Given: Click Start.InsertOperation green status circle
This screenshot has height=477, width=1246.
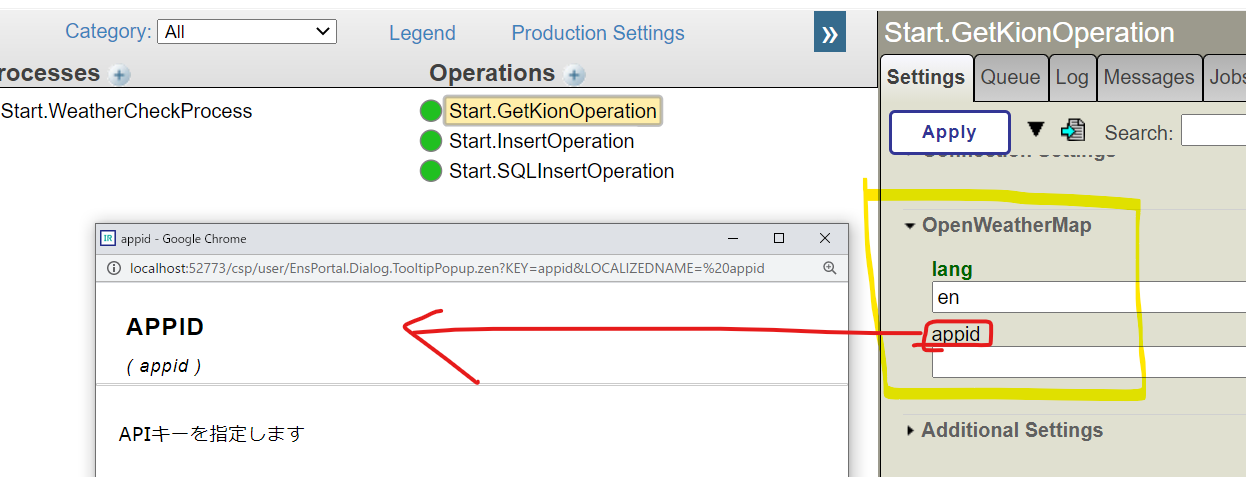Looking at the screenshot, I should tap(431, 141).
